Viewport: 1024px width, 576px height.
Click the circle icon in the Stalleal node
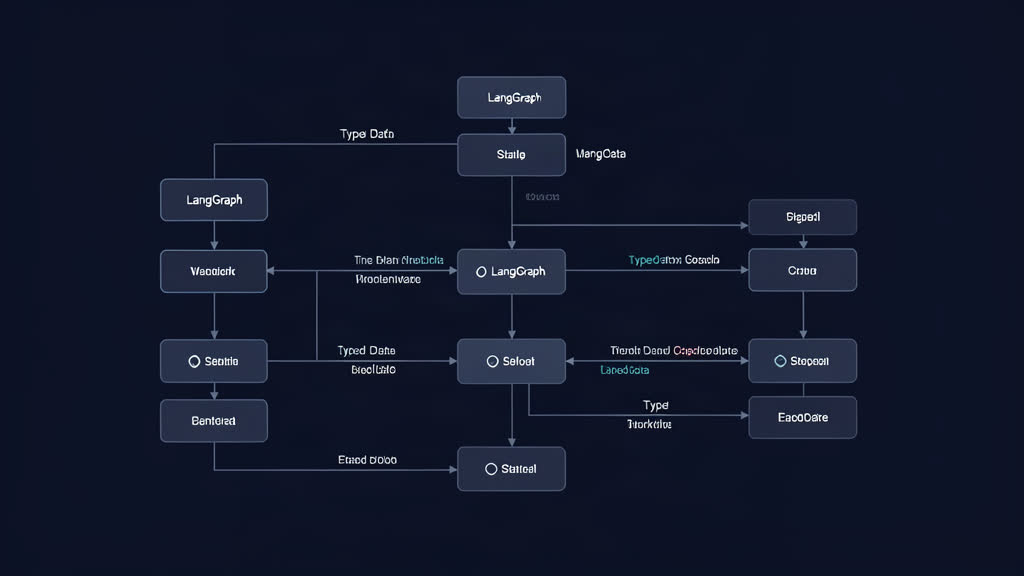pos(491,469)
